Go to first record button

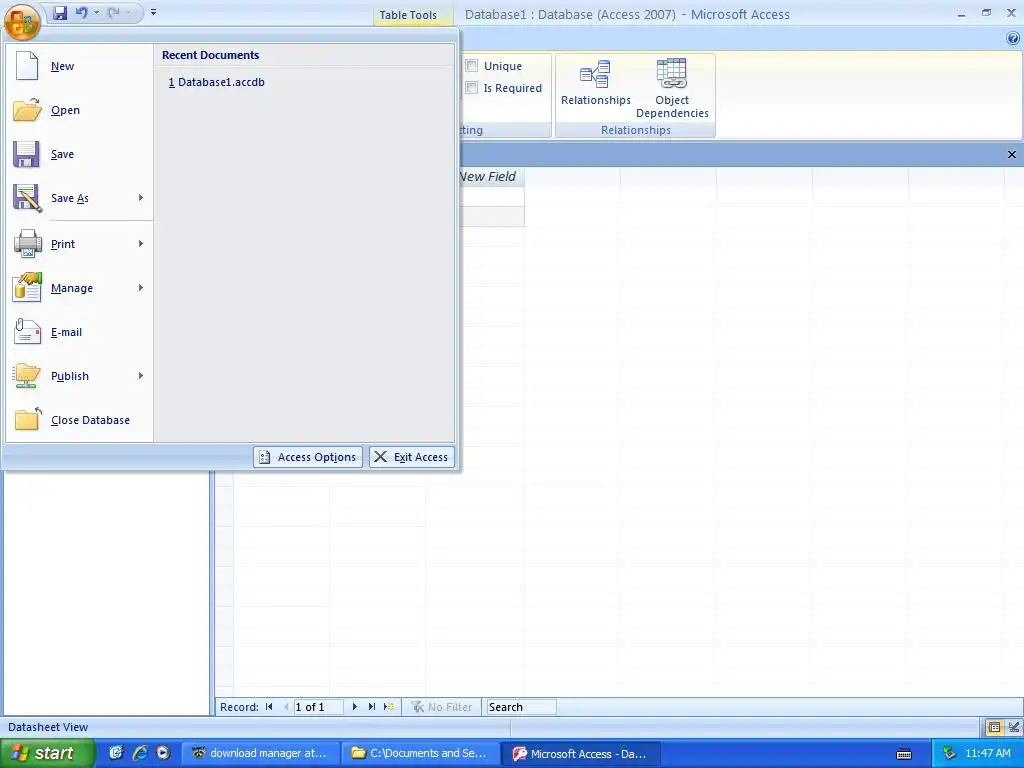coord(268,707)
